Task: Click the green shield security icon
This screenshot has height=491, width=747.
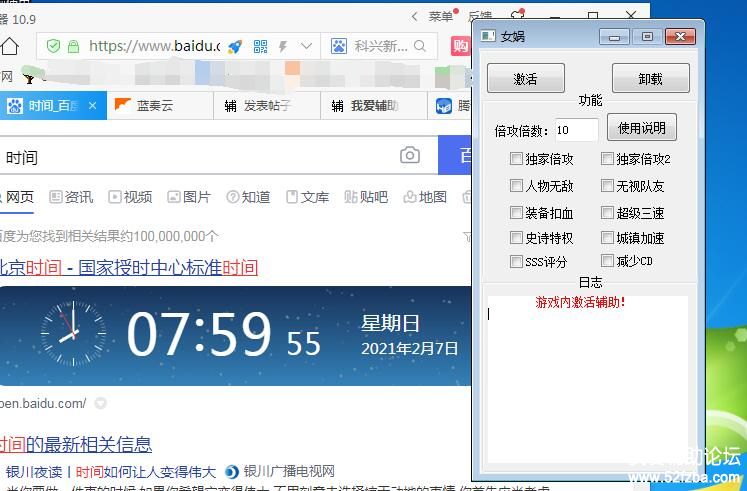Action: pyautogui.click(x=53, y=46)
